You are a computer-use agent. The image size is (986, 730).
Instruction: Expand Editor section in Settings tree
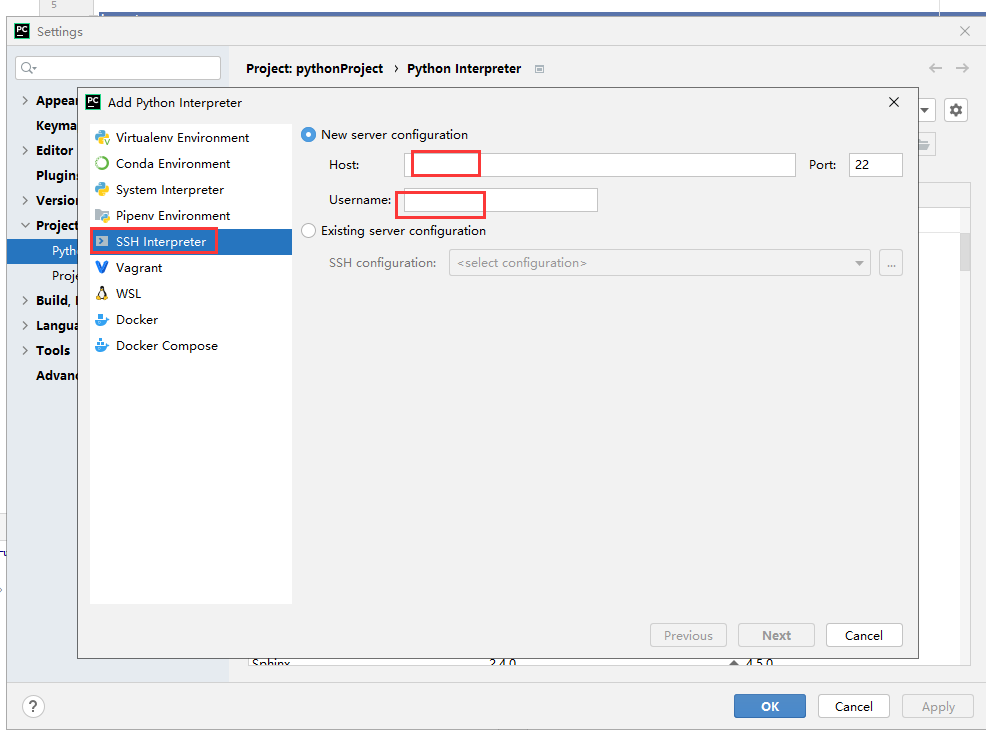25,150
